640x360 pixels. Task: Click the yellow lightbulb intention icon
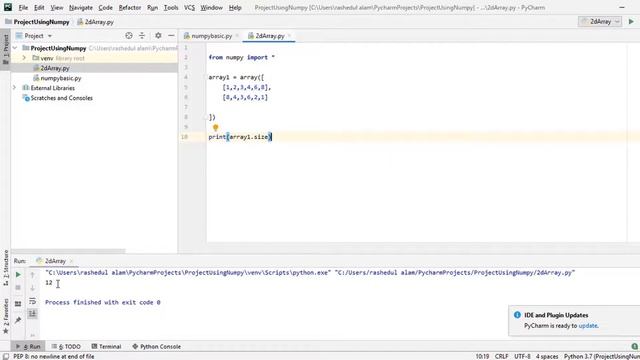tap(216, 128)
